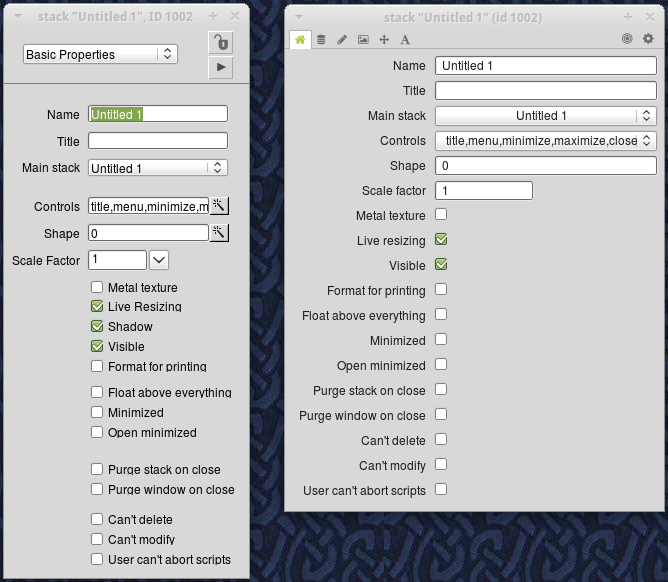Select the four-arrow position tab

coord(384,40)
